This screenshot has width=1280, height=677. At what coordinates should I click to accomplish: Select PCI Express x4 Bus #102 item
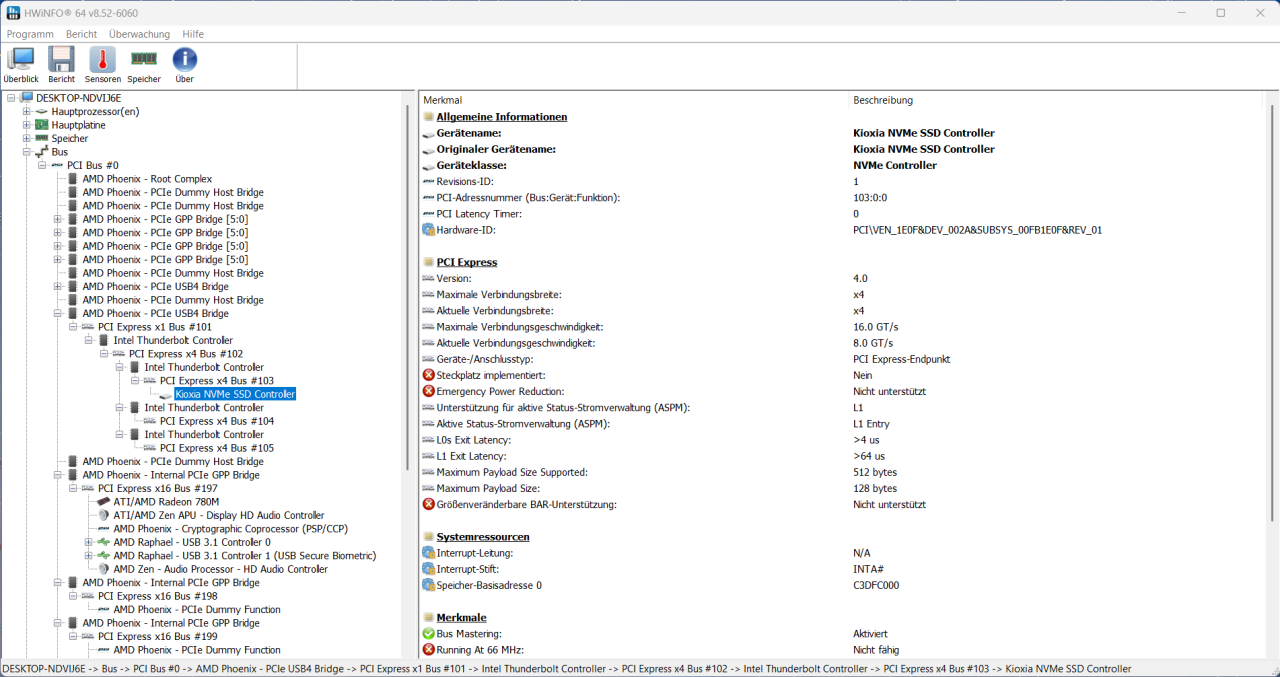[185, 354]
